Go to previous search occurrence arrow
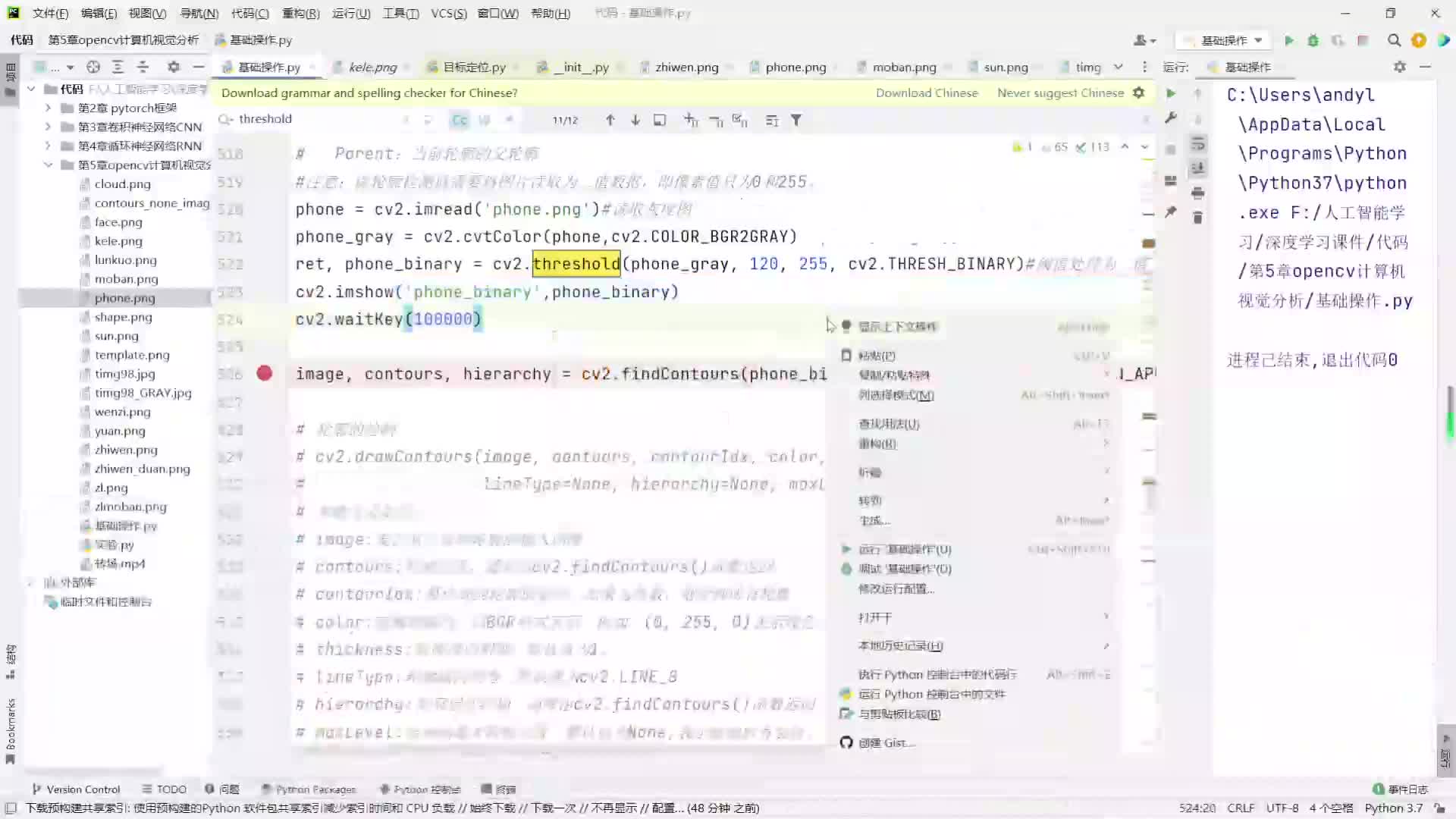This screenshot has height=819, width=1456. pos(610,120)
